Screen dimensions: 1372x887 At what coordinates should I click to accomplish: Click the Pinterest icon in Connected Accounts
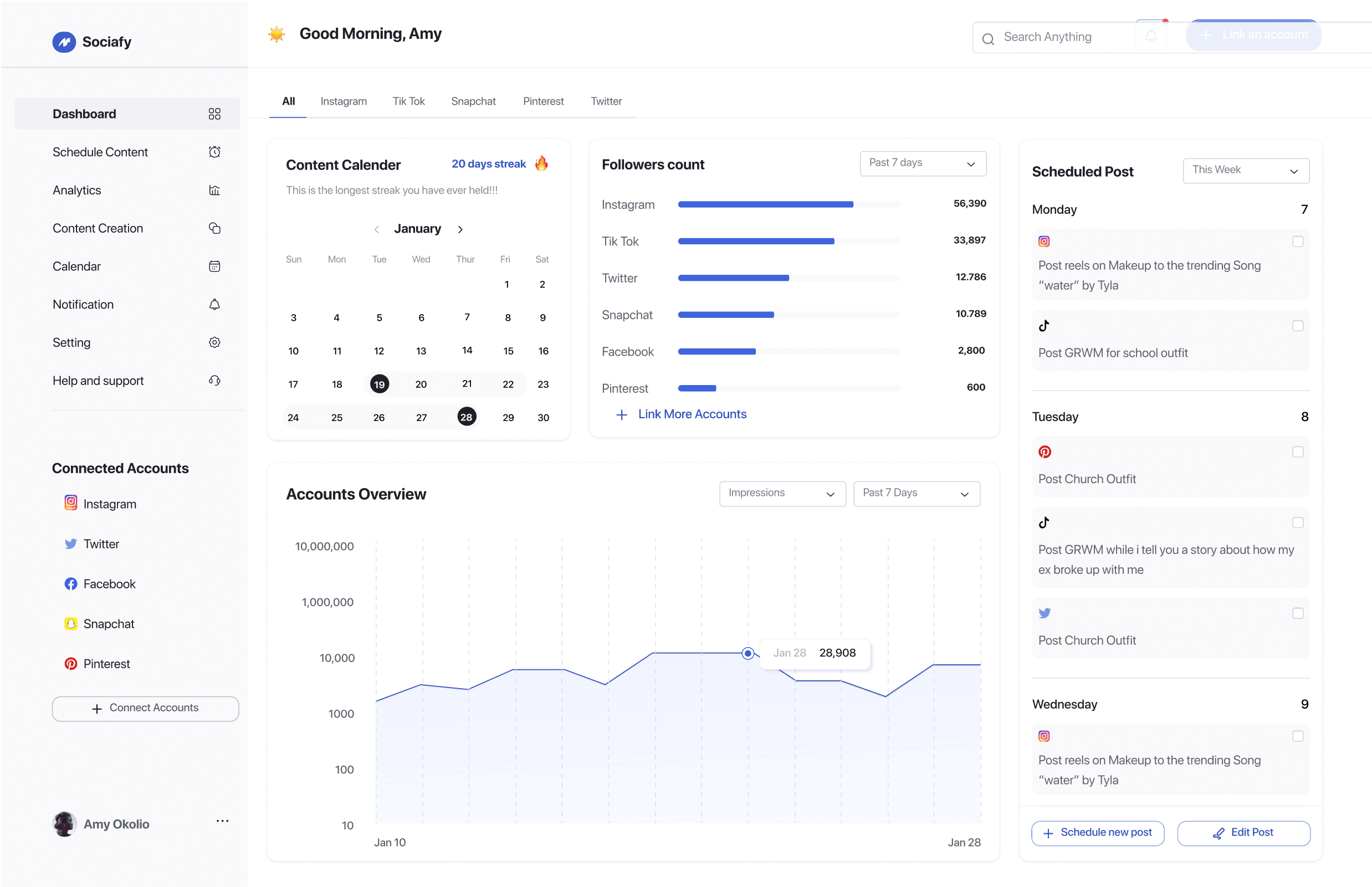click(x=71, y=664)
